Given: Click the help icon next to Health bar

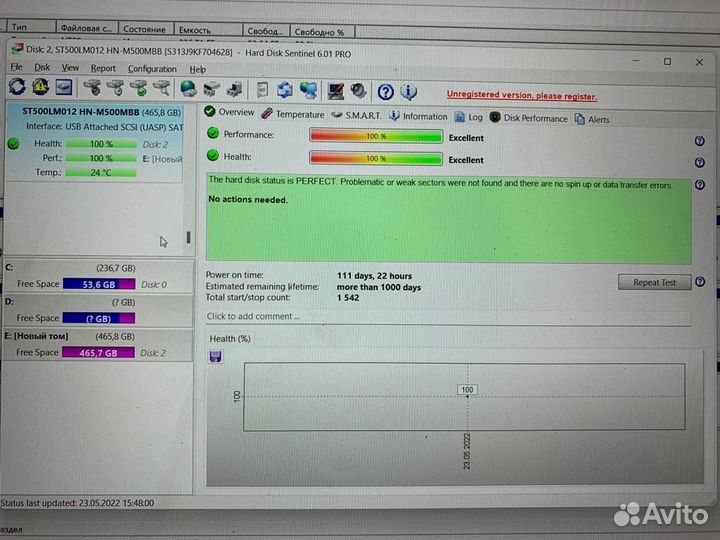Looking at the screenshot, I should 699,160.
